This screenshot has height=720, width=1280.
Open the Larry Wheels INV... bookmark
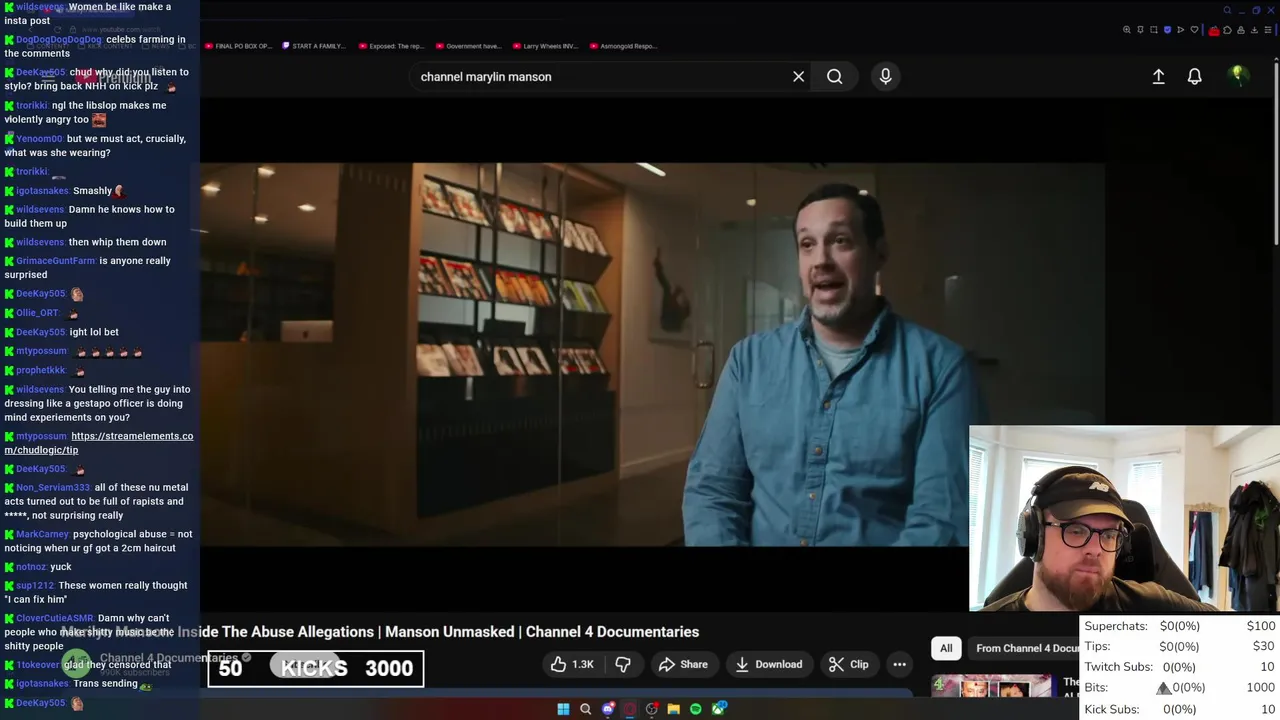point(545,46)
